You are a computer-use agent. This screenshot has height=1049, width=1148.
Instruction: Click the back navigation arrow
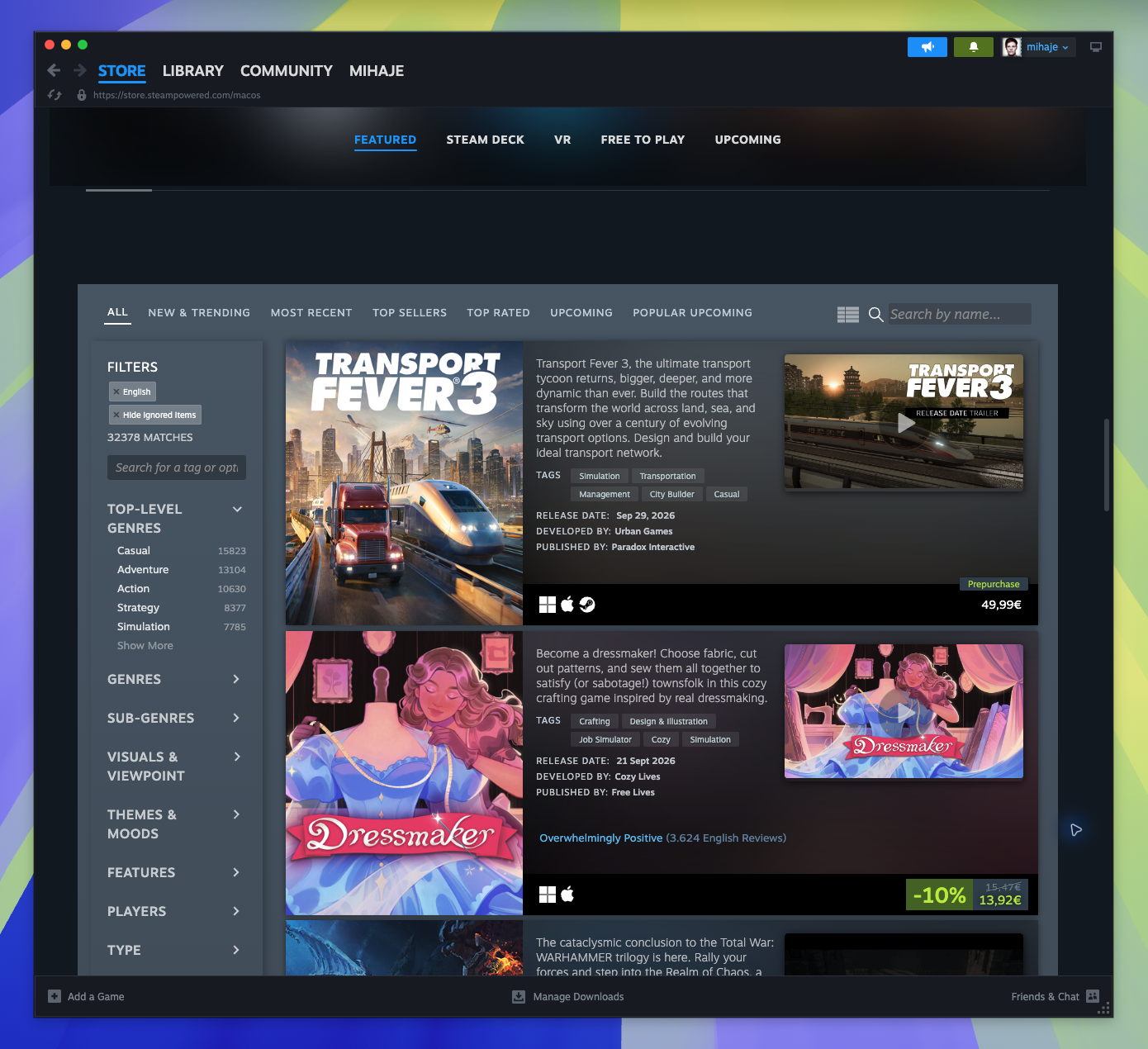(54, 70)
